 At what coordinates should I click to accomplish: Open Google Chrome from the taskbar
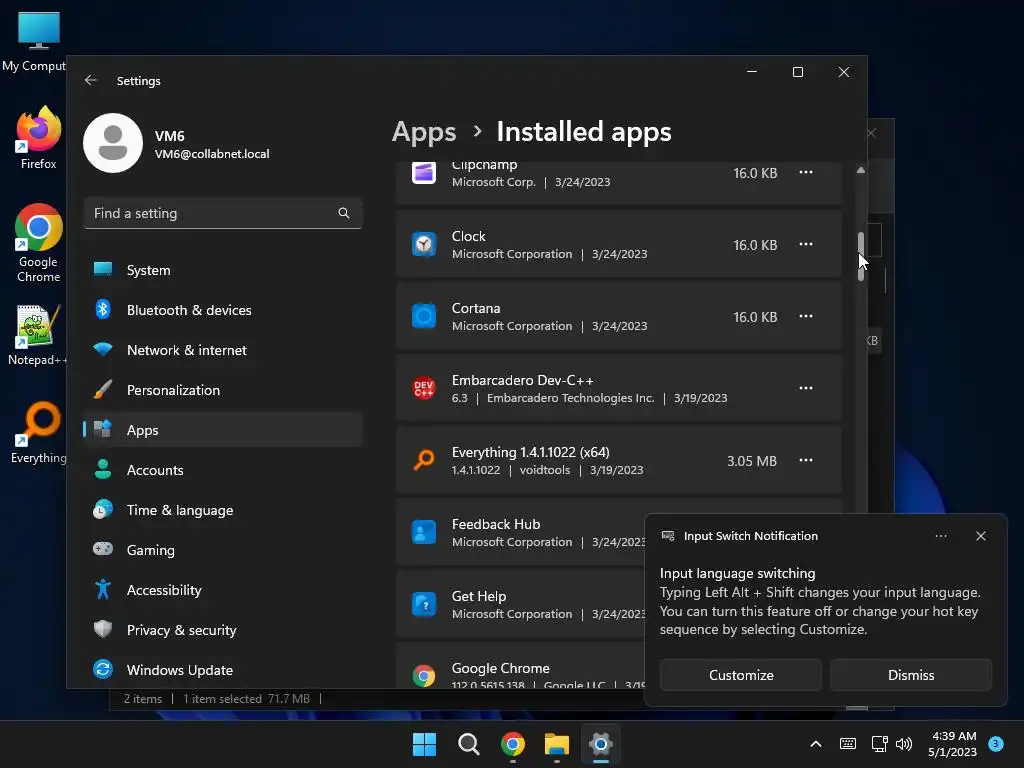tap(513, 744)
